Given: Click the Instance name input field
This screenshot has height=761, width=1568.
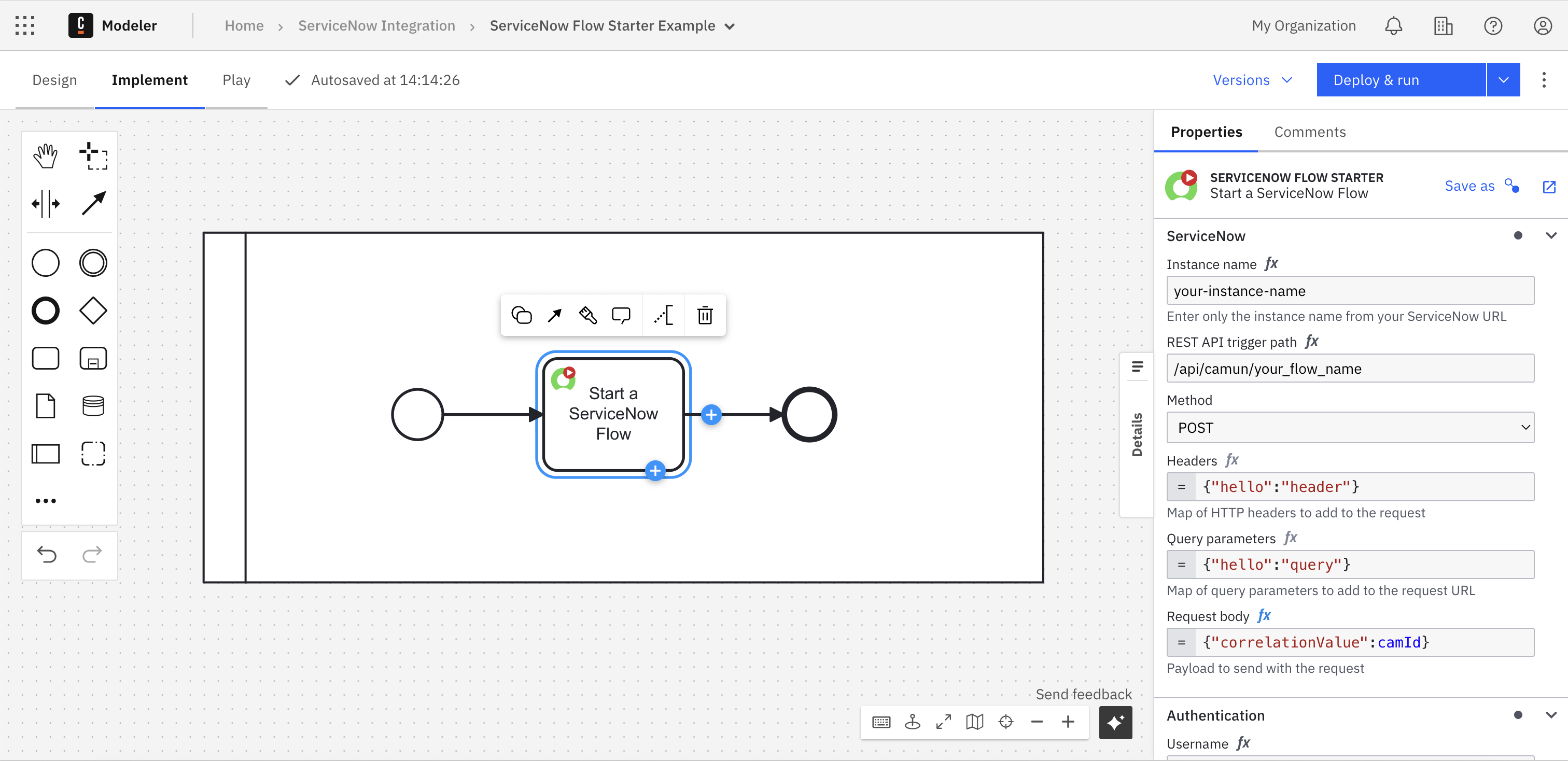Looking at the screenshot, I should (1350, 291).
